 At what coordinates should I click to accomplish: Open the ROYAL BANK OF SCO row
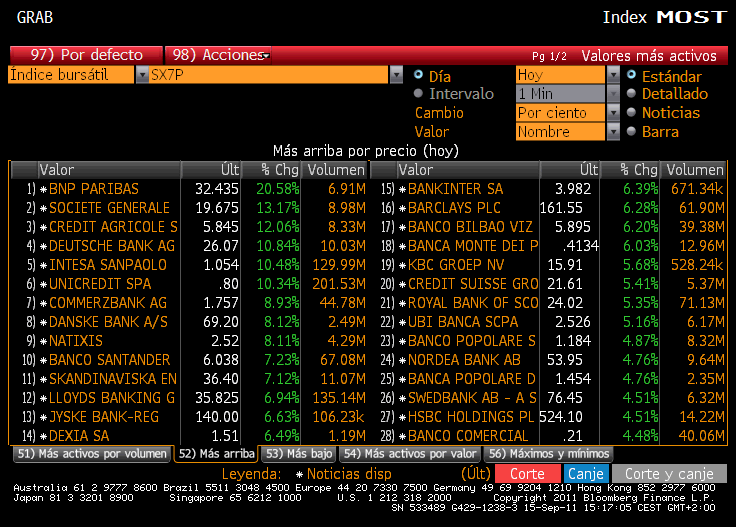[549, 303]
